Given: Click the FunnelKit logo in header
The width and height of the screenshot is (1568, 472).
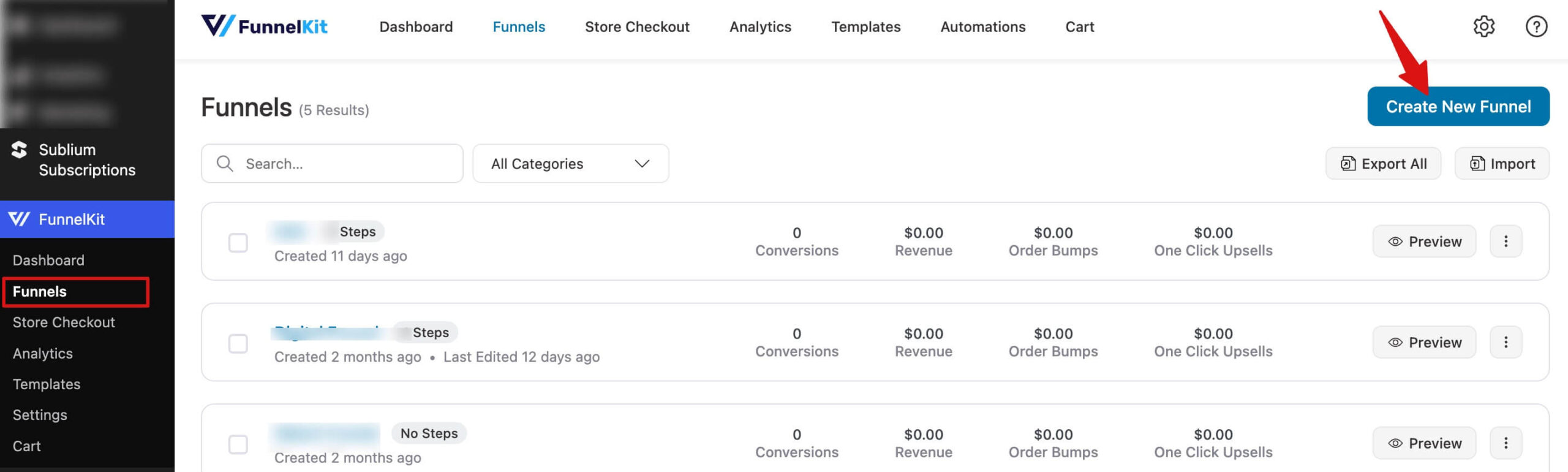Looking at the screenshot, I should point(265,26).
